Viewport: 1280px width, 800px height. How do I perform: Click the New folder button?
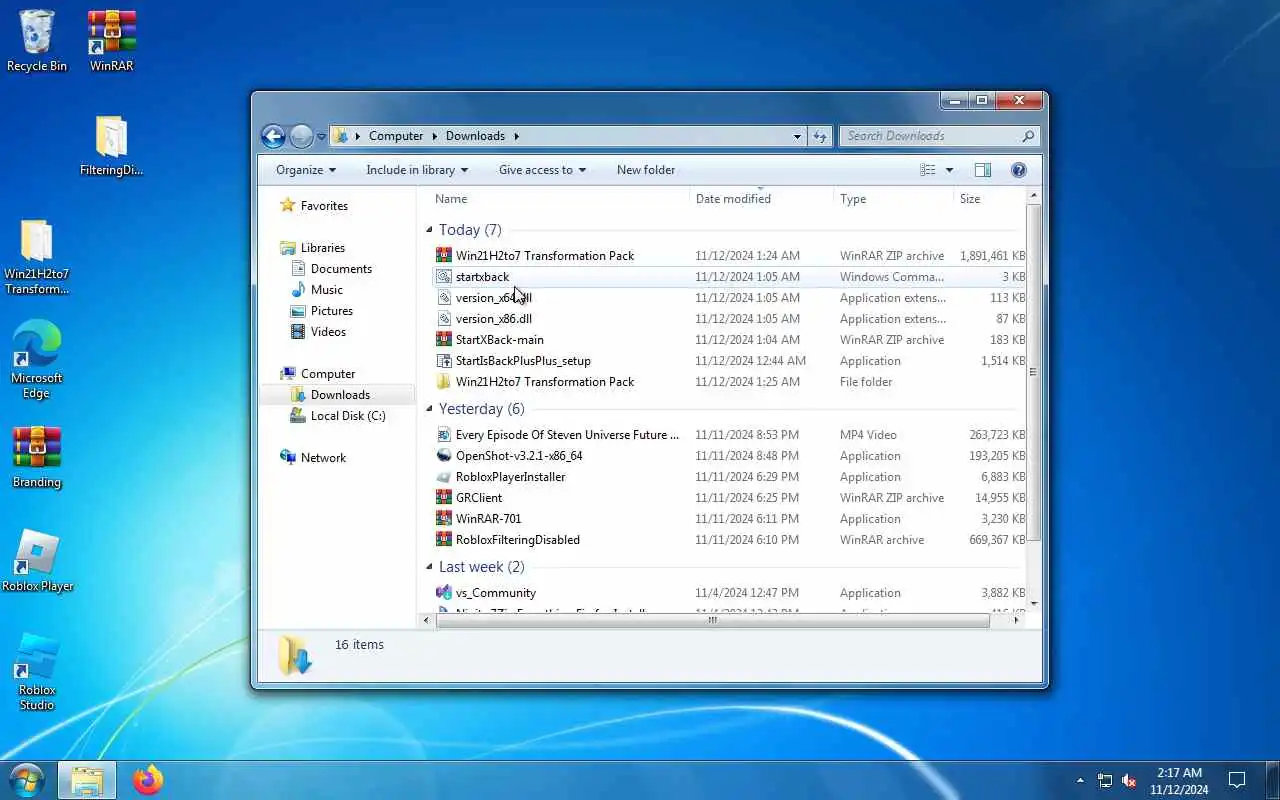coord(646,170)
